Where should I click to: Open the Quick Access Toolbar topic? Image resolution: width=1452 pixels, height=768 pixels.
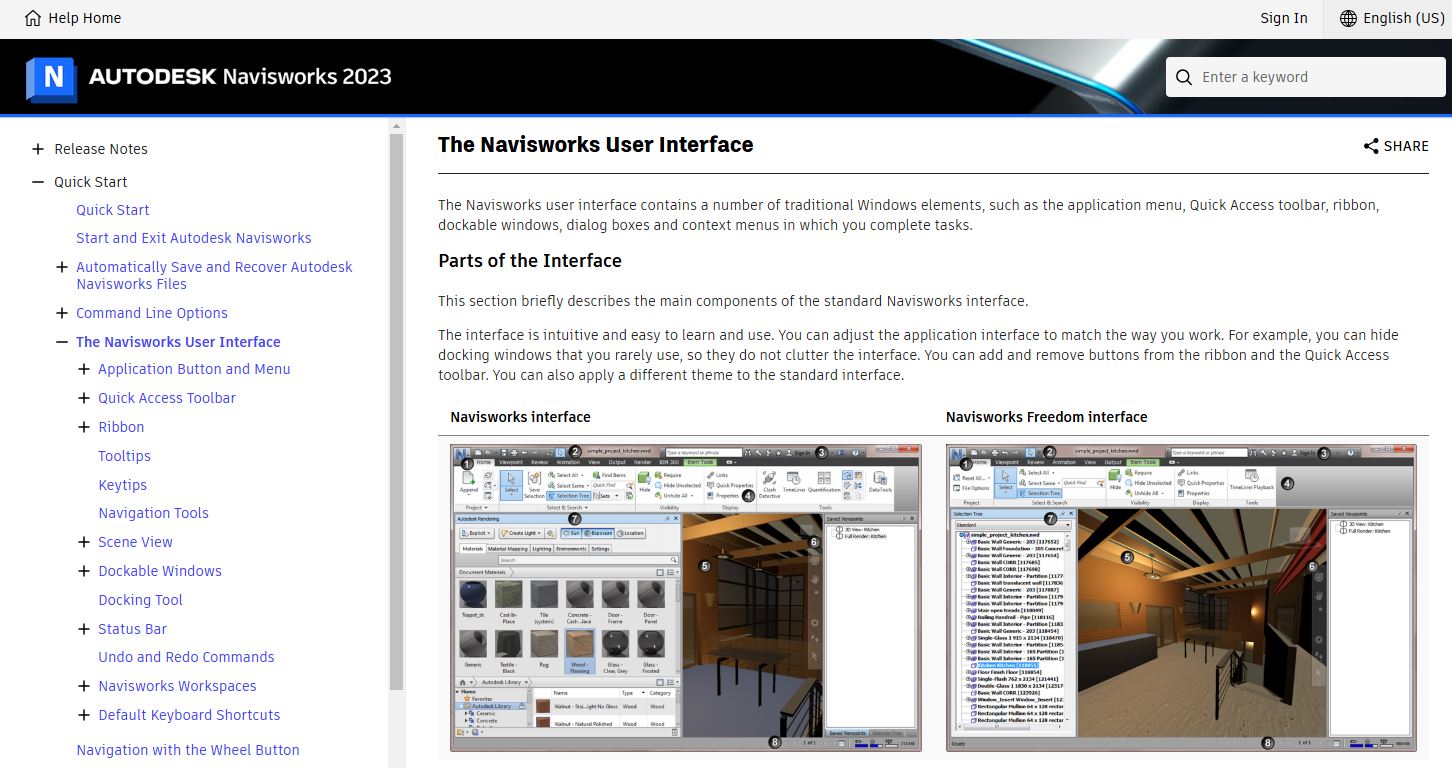click(167, 398)
